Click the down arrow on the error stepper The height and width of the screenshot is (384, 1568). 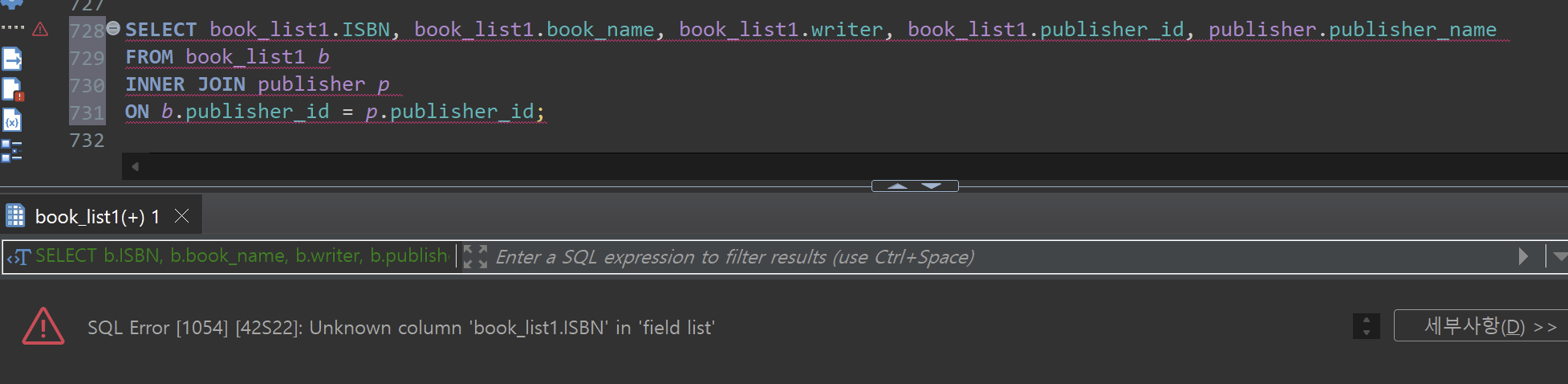pos(1366,332)
